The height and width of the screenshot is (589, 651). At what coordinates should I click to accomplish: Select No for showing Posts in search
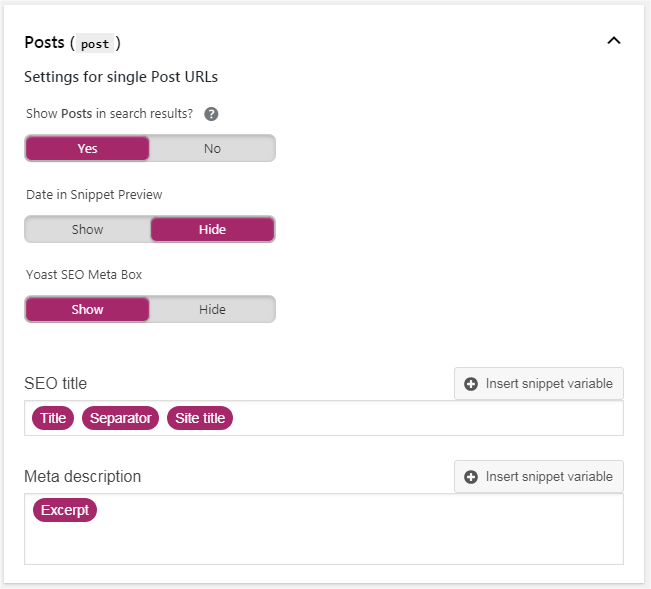click(212, 148)
